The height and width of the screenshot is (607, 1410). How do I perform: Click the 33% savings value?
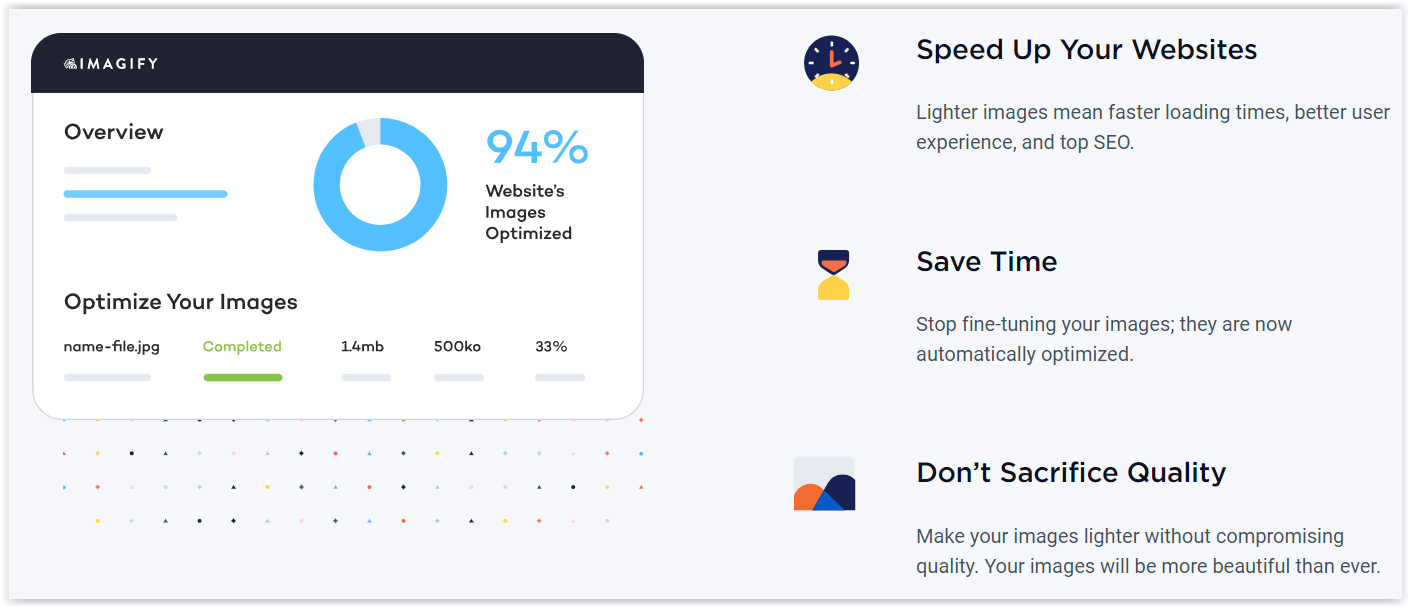click(551, 347)
